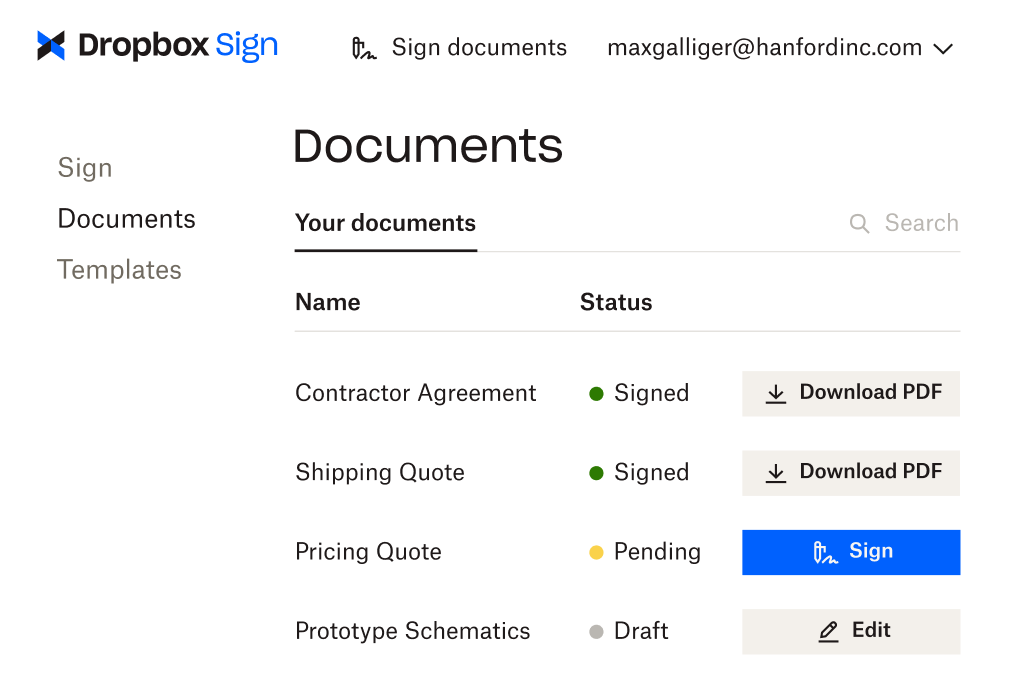The height and width of the screenshot is (680, 1020).
Task: Click the yellow Pending status dot
Action: (x=597, y=551)
